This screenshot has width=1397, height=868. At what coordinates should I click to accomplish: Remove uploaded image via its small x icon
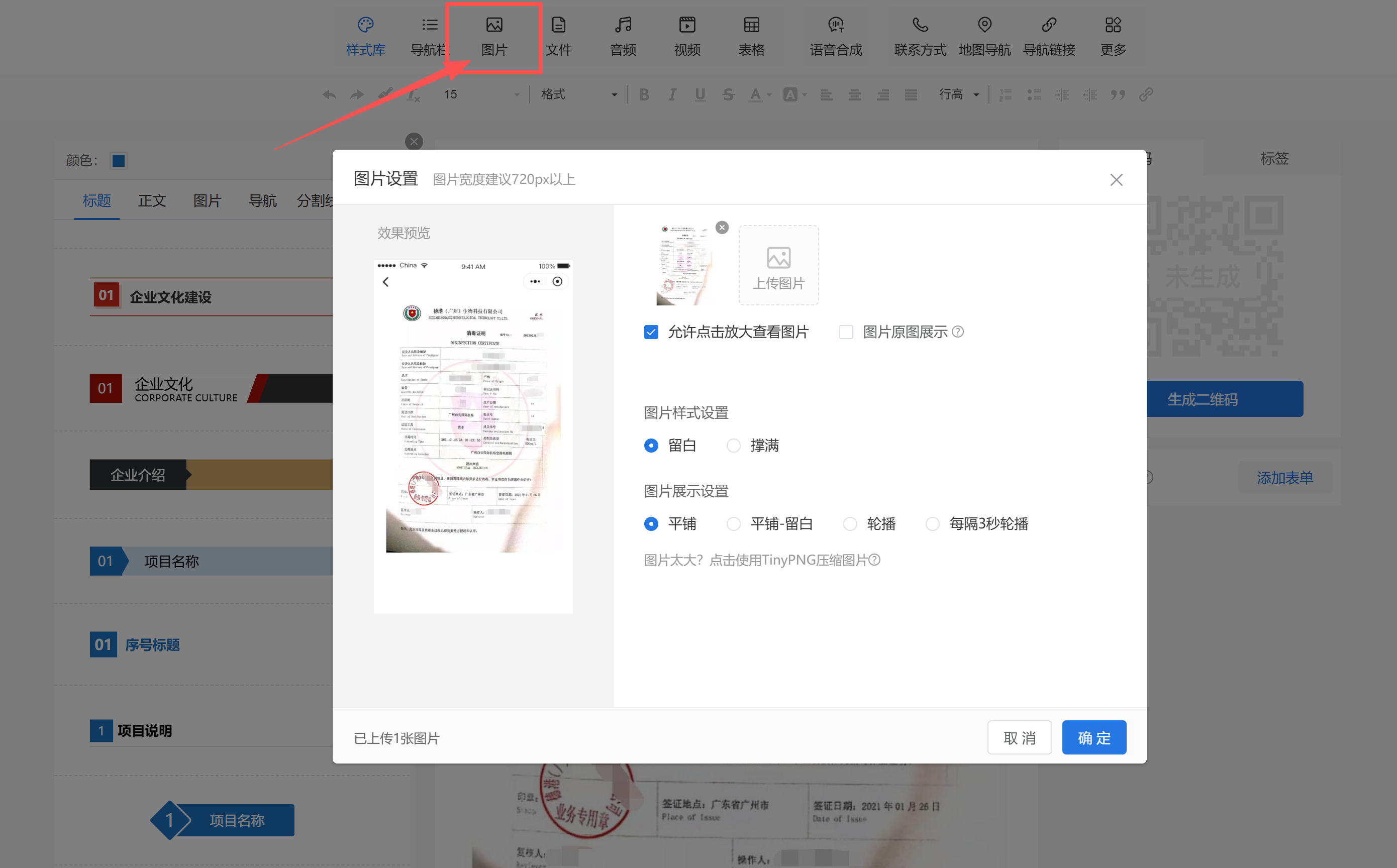(x=722, y=228)
